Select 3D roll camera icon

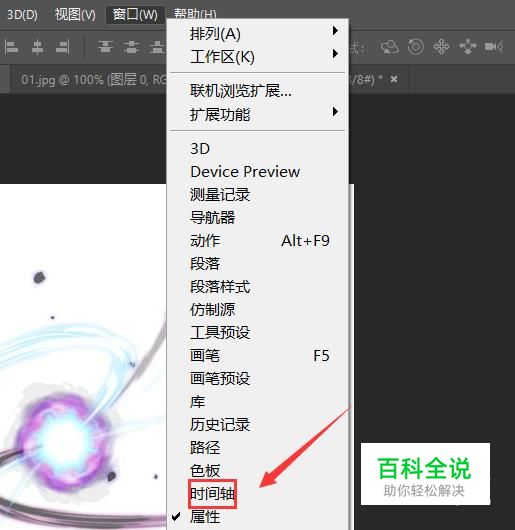(416, 47)
